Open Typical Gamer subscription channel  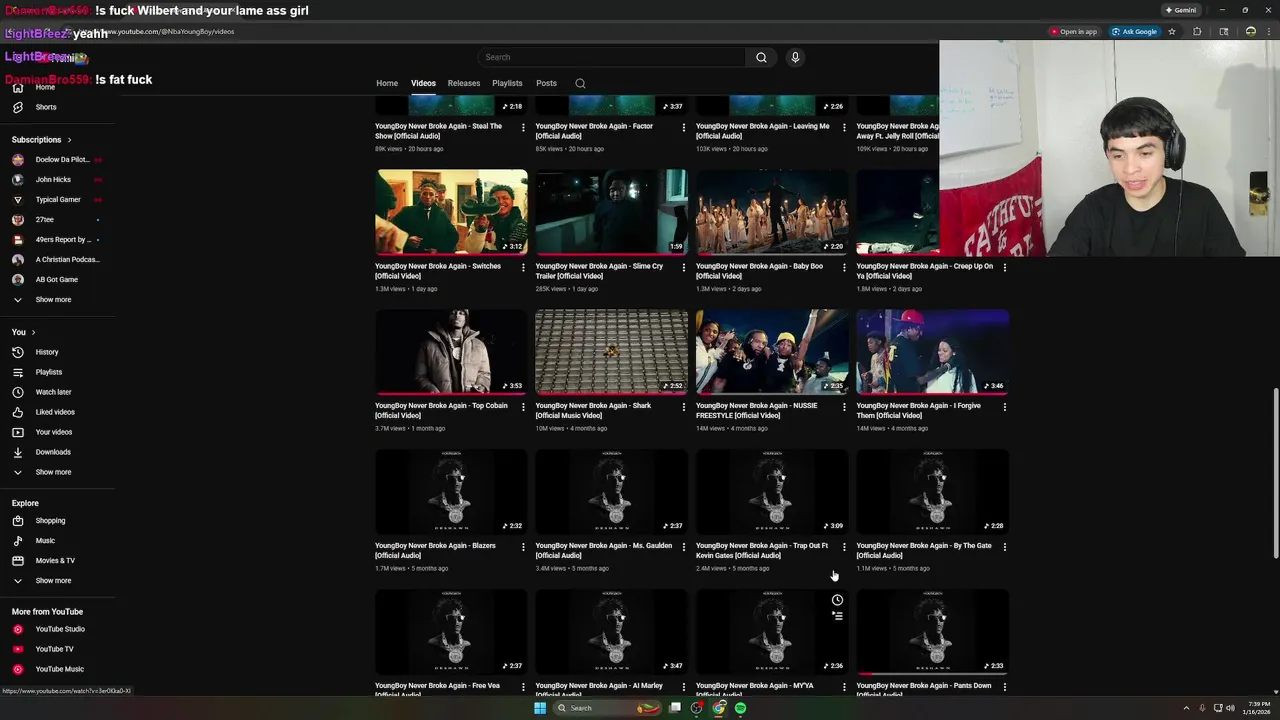58,200
